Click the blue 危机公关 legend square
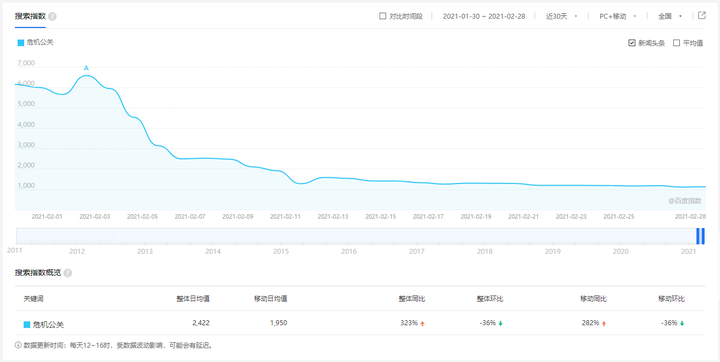Image resolution: width=720 pixels, height=362 pixels. pyautogui.click(x=21, y=43)
